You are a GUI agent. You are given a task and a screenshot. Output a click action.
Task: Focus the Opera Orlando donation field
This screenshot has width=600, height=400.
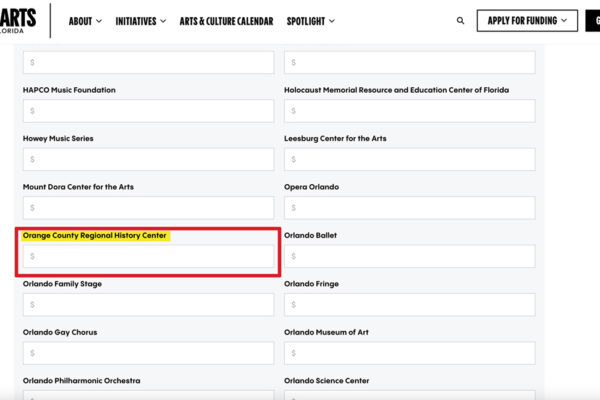click(409, 208)
